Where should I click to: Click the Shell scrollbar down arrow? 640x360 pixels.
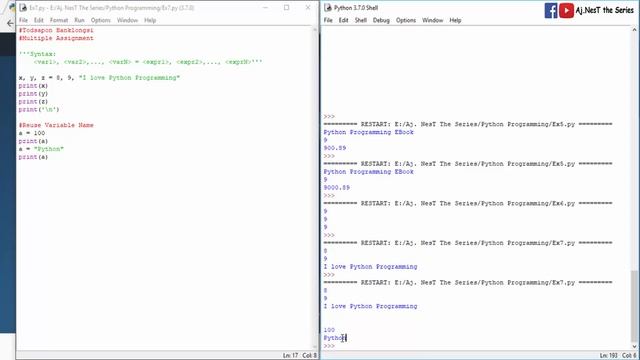(634, 346)
